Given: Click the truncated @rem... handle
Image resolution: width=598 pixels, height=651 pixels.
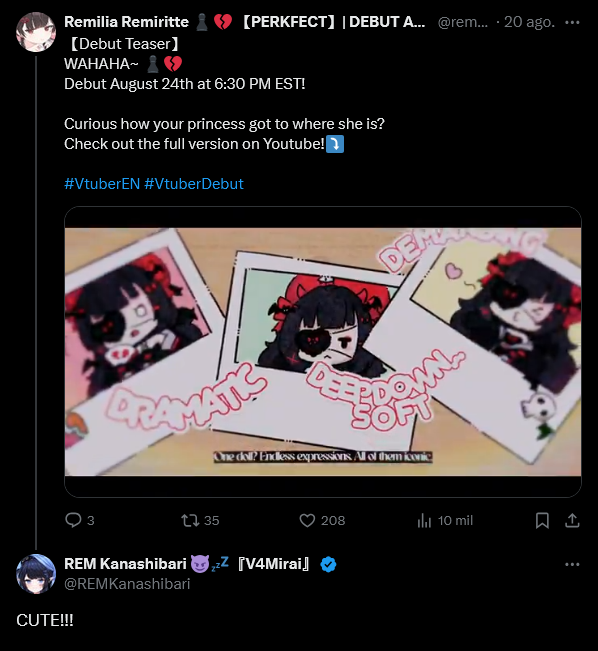Looking at the screenshot, I should coord(463,22).
